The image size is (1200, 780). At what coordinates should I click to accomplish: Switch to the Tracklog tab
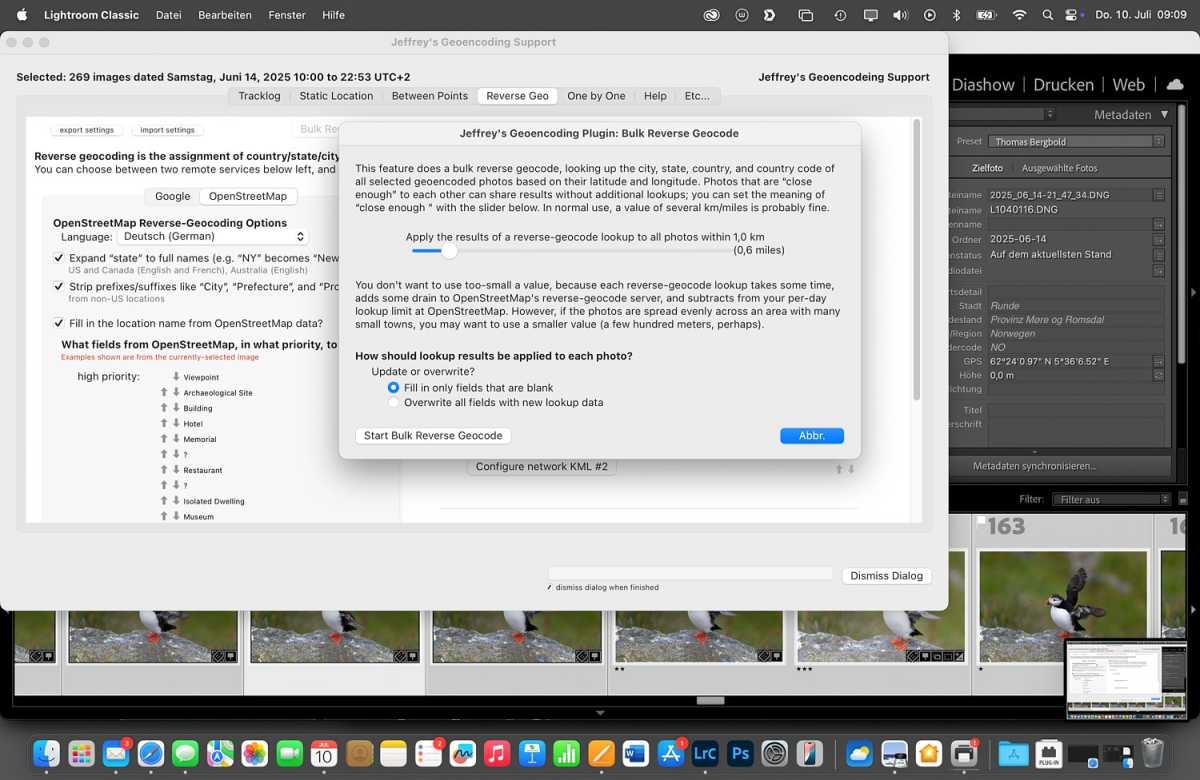pos(259,96)
